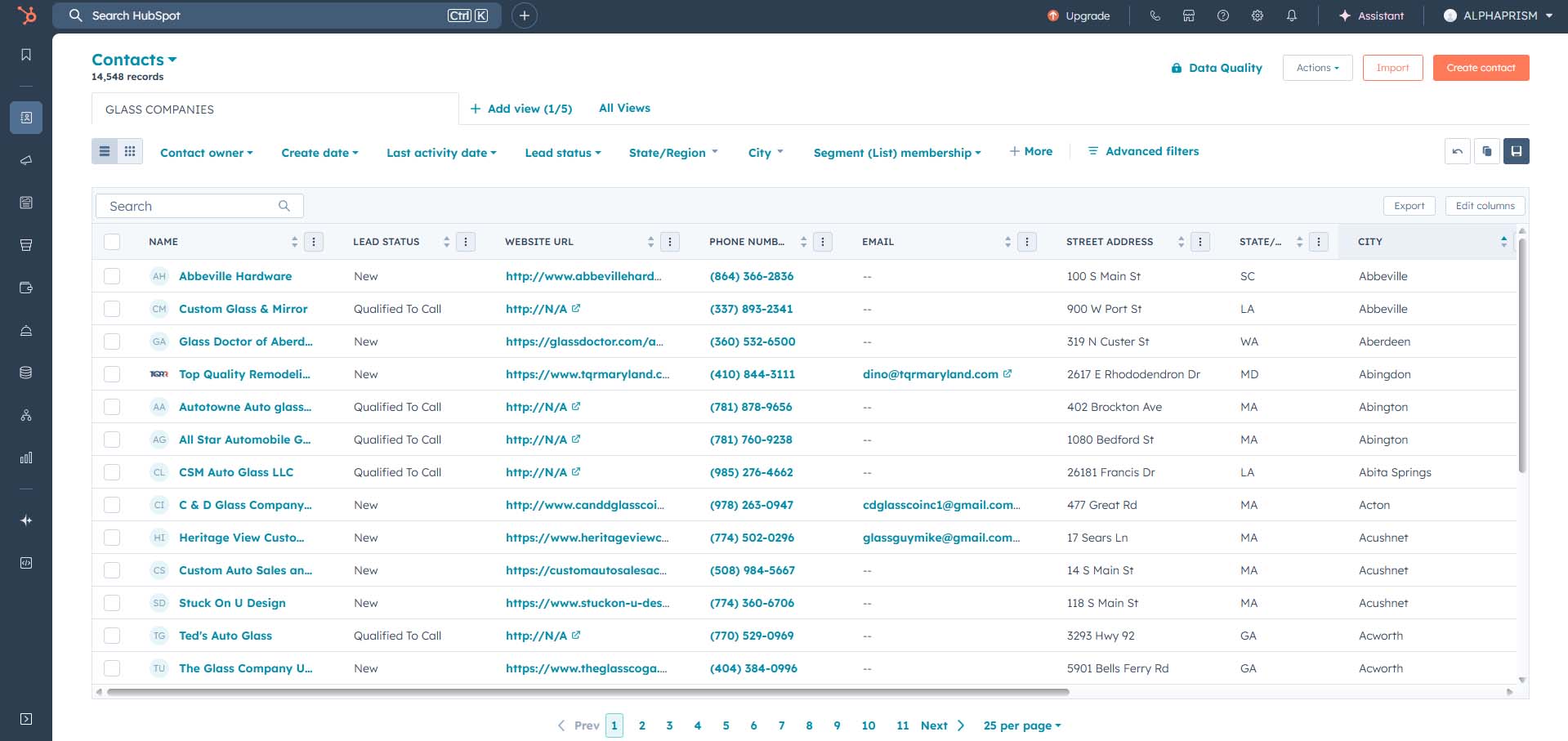Open the Contacts object dropdown
Screen dimensions: 1568x741
134,60
